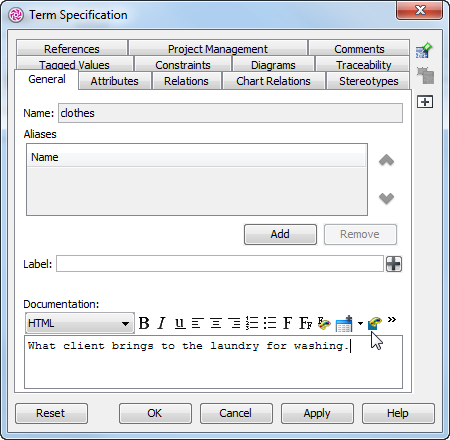
Task: Click the plus icon beside Label field
Action: tap(394, 264)
